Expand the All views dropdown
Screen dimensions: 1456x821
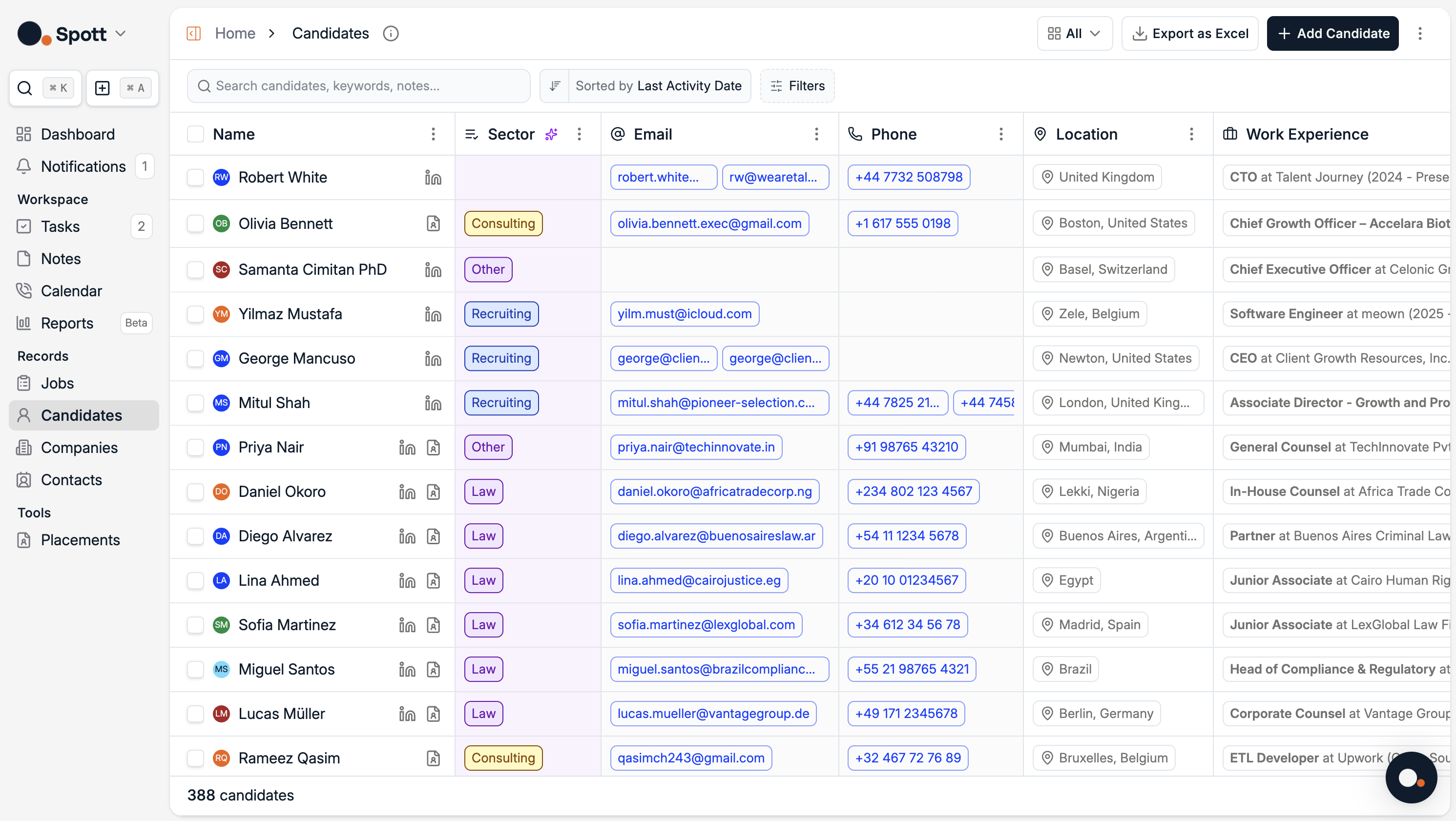coord(1075,33)
